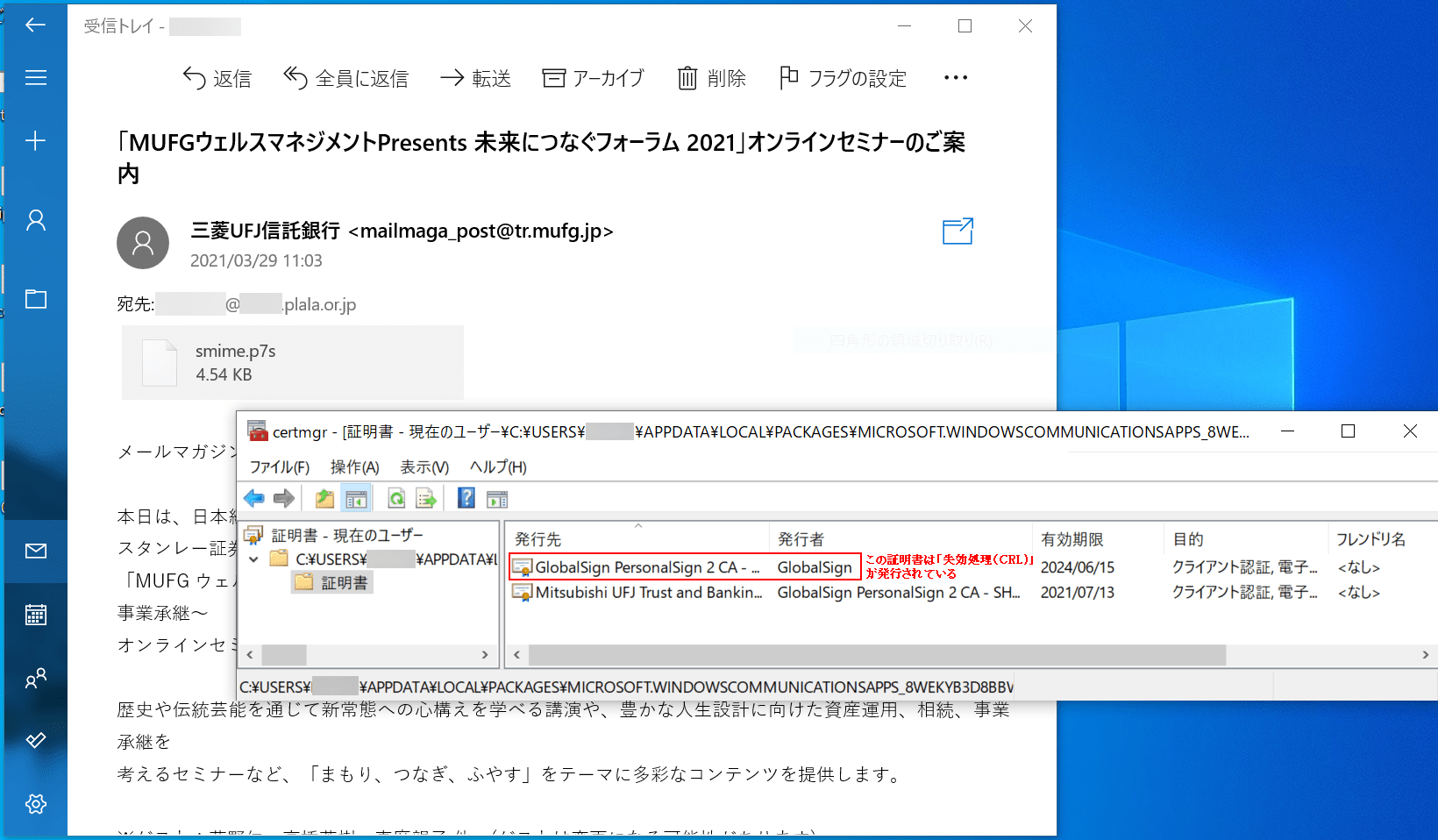Click tree pane horizontal scrollbar thumb
The image size is (1438, 840).
coord(284,655)
